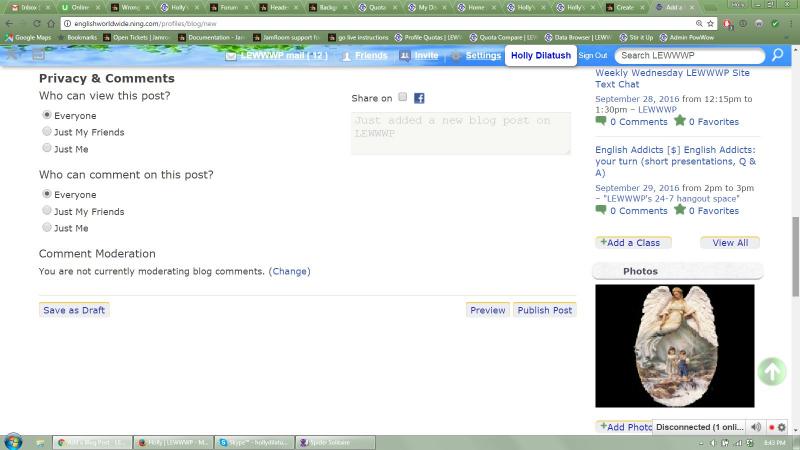Viewport: 800px width, 450px height.
Task: Click the angel photo thumbnail
Action: pos(674,346)
